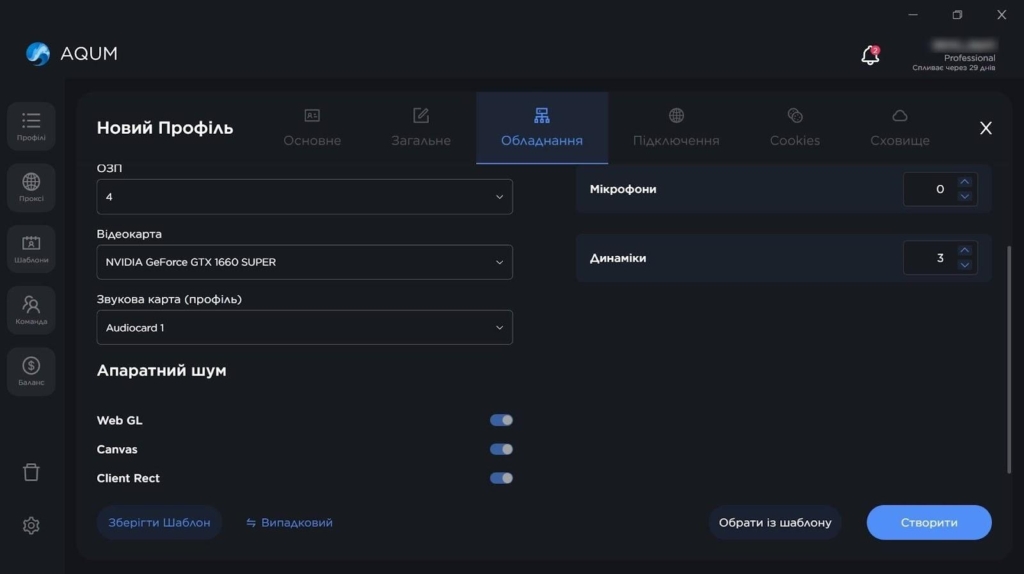Screen dimensions: 1024x574
Task: Disable the Web GL noise toggle
Action: tap(501, 420)
